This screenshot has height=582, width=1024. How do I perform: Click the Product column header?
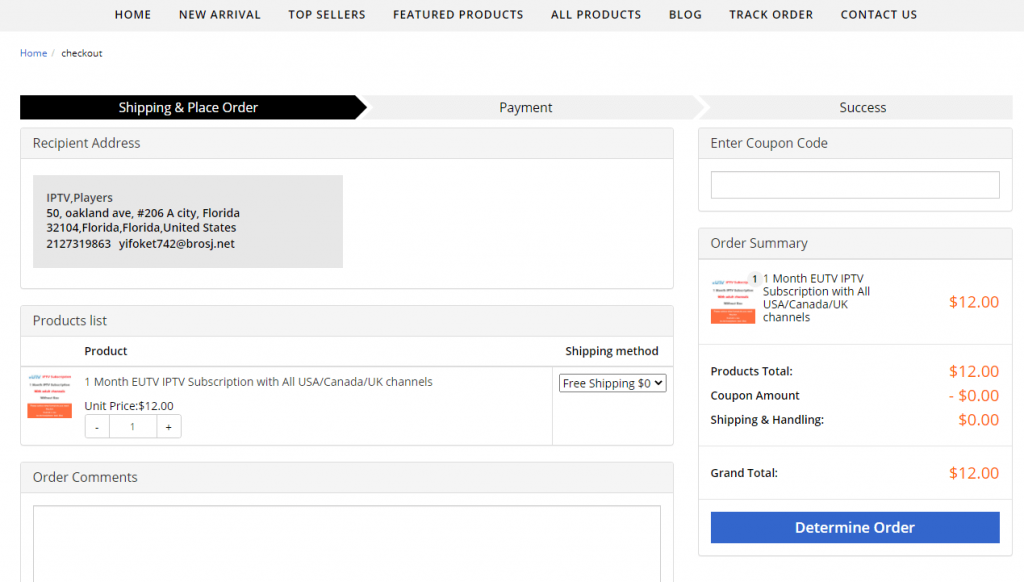pos(106,351)
